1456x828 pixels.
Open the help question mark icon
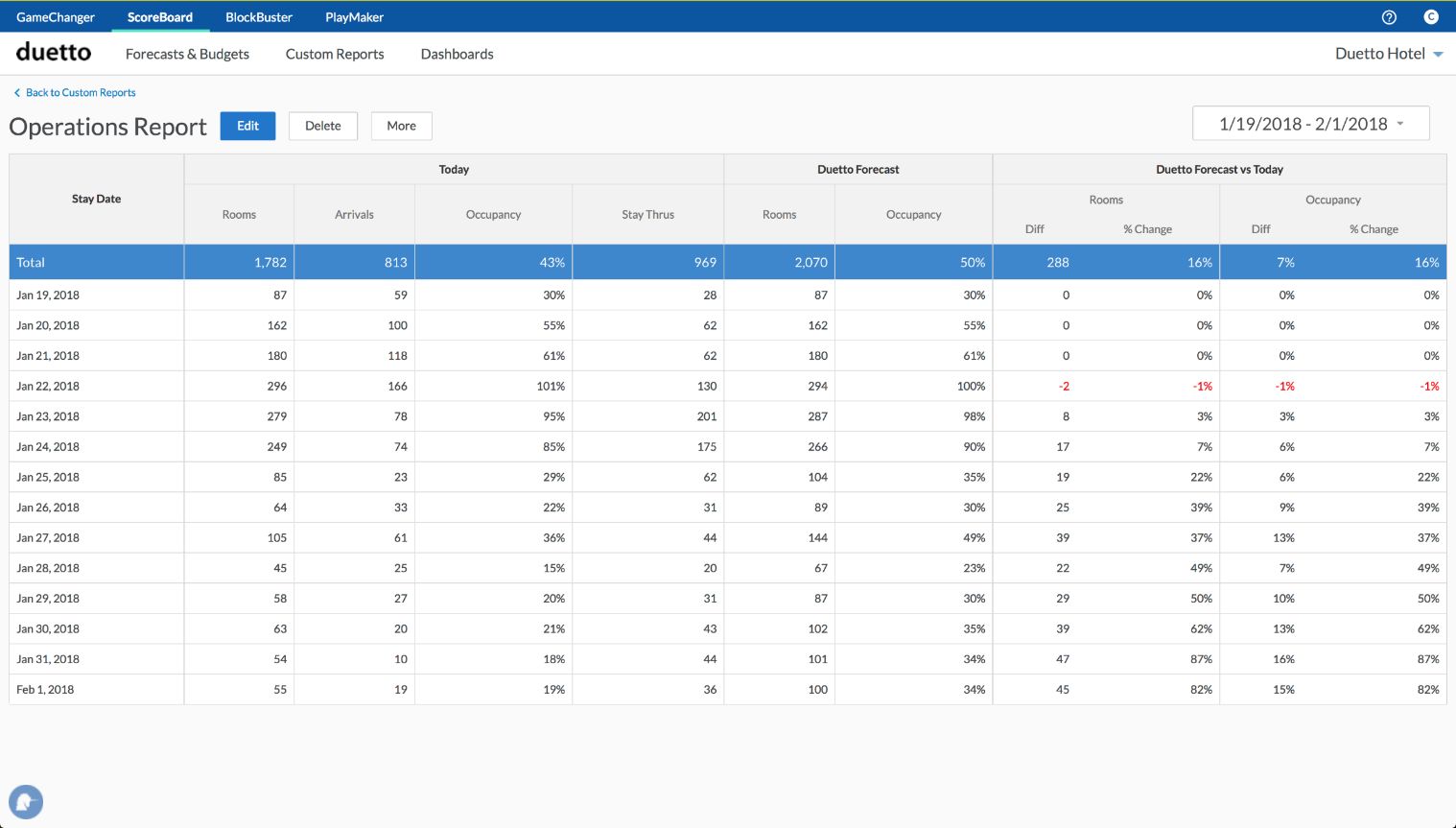[1388, 17]
